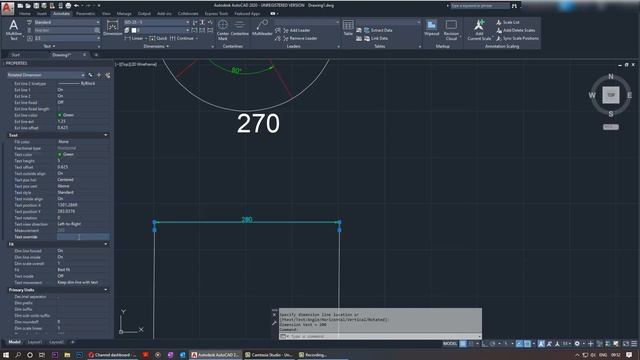Screen dimensions: 640x360
Task: Click Extract Data in the Tables panel
Action: pos(378,30)
